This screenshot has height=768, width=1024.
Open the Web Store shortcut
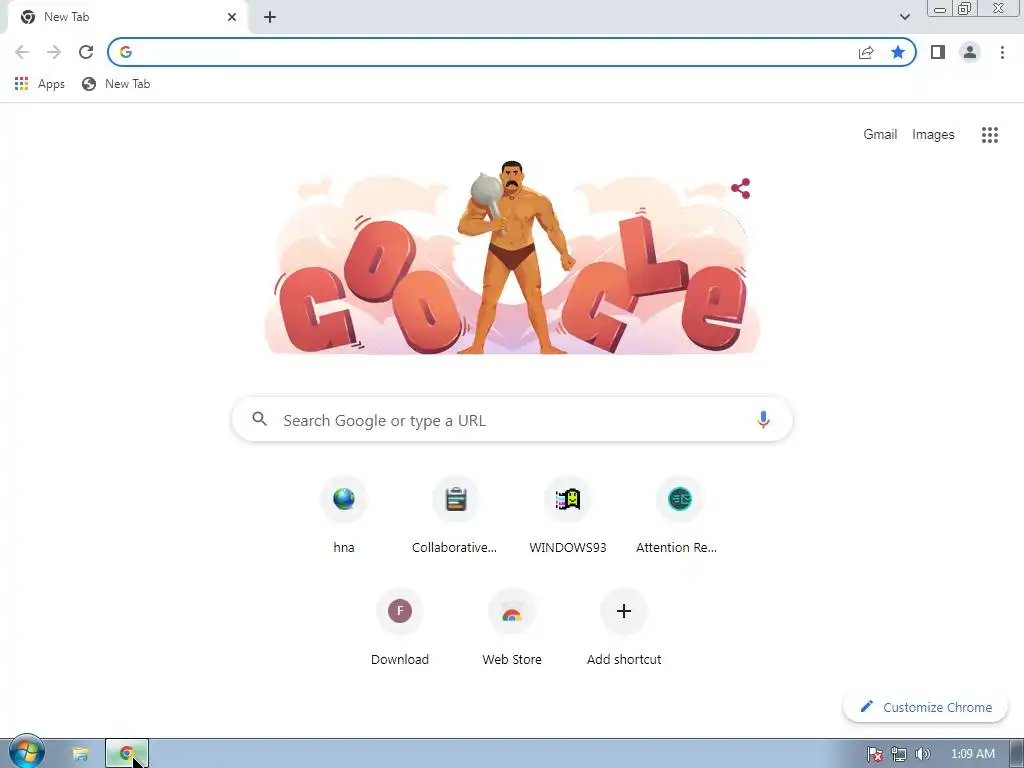point(512,628)
